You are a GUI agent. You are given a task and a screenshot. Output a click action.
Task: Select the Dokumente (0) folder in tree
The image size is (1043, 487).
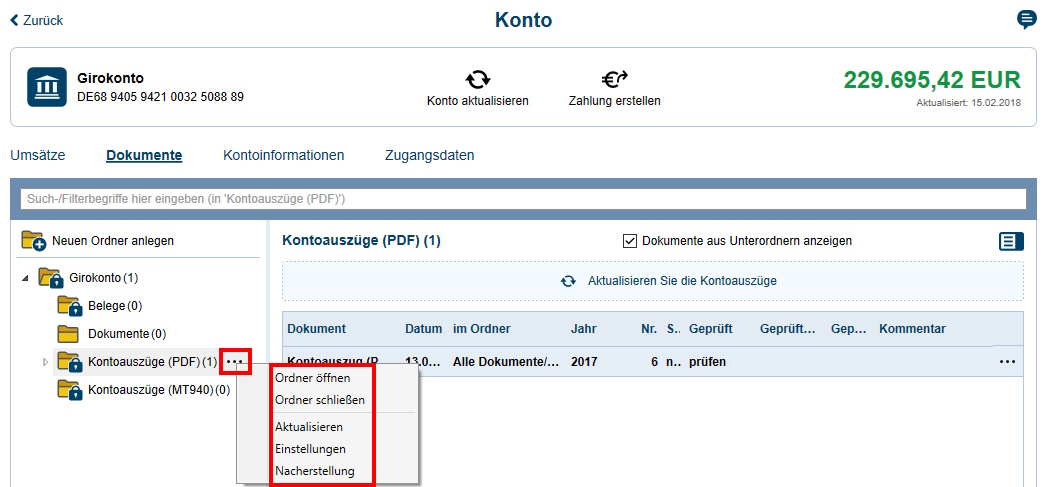(127, 334)
